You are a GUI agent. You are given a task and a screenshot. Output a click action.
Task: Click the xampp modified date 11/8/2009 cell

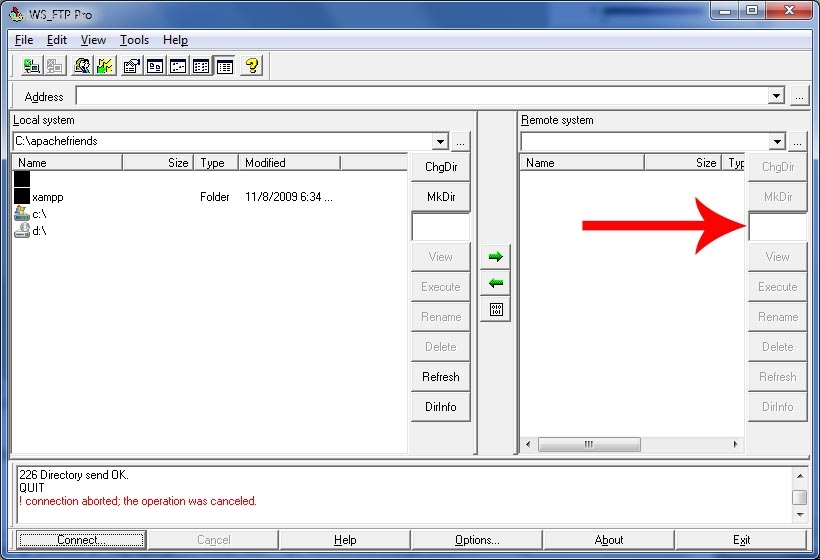point(288,197)
